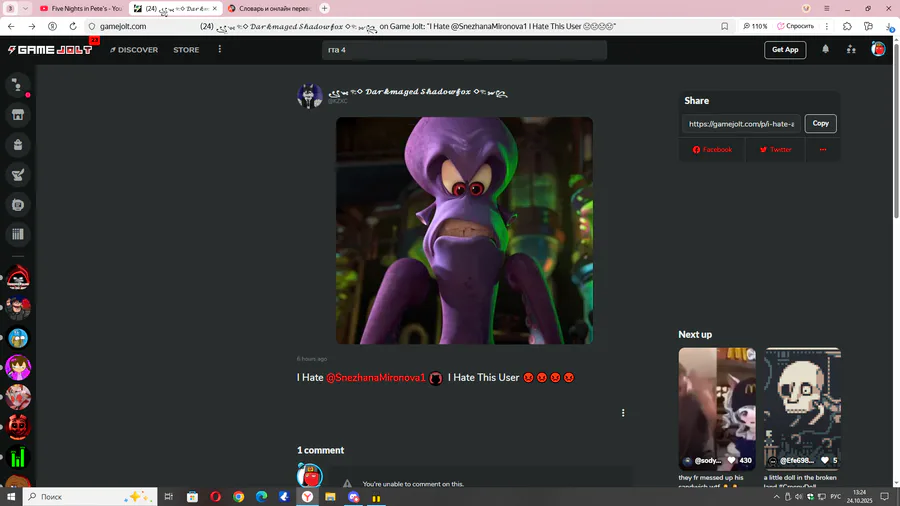Open the downloads icon in toolbar
The height and width of the screenshot is (506, 900).
889,26
